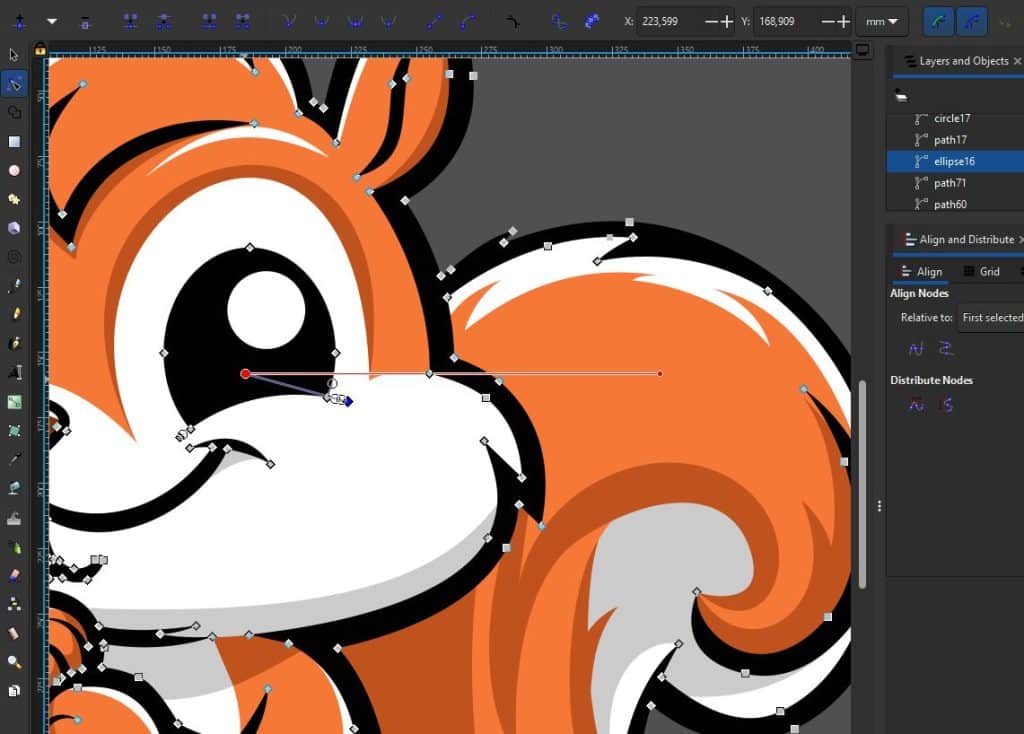Open the Align sub-tab

click(921, 272)
